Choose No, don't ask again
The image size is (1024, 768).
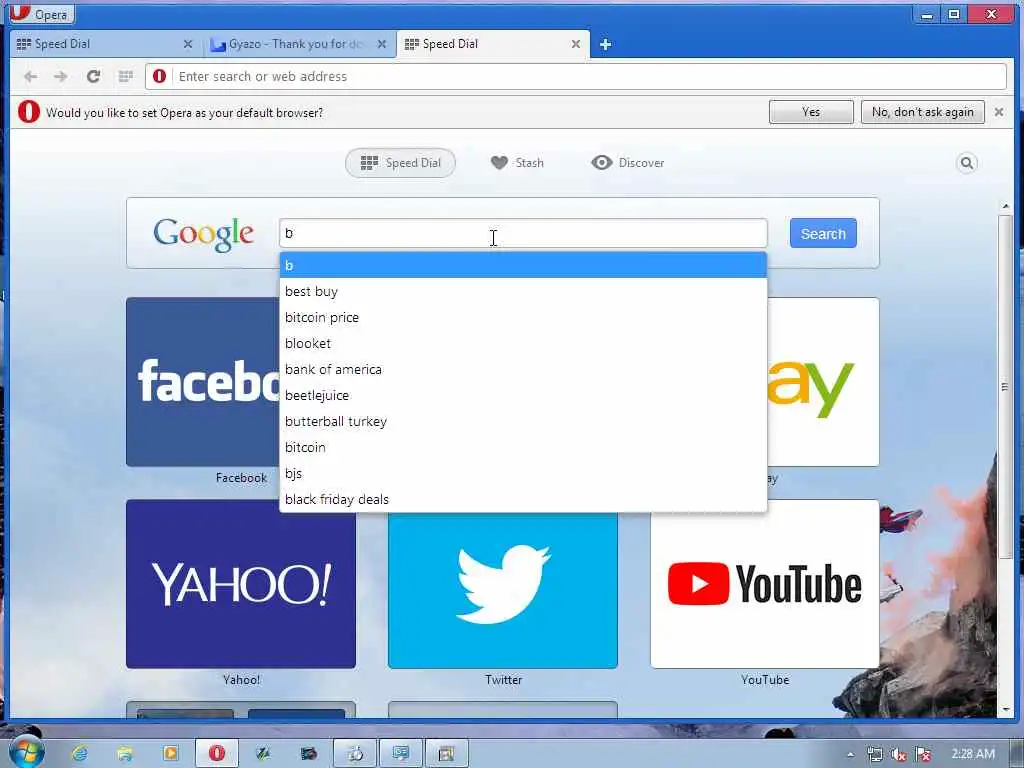click(923, 112)
